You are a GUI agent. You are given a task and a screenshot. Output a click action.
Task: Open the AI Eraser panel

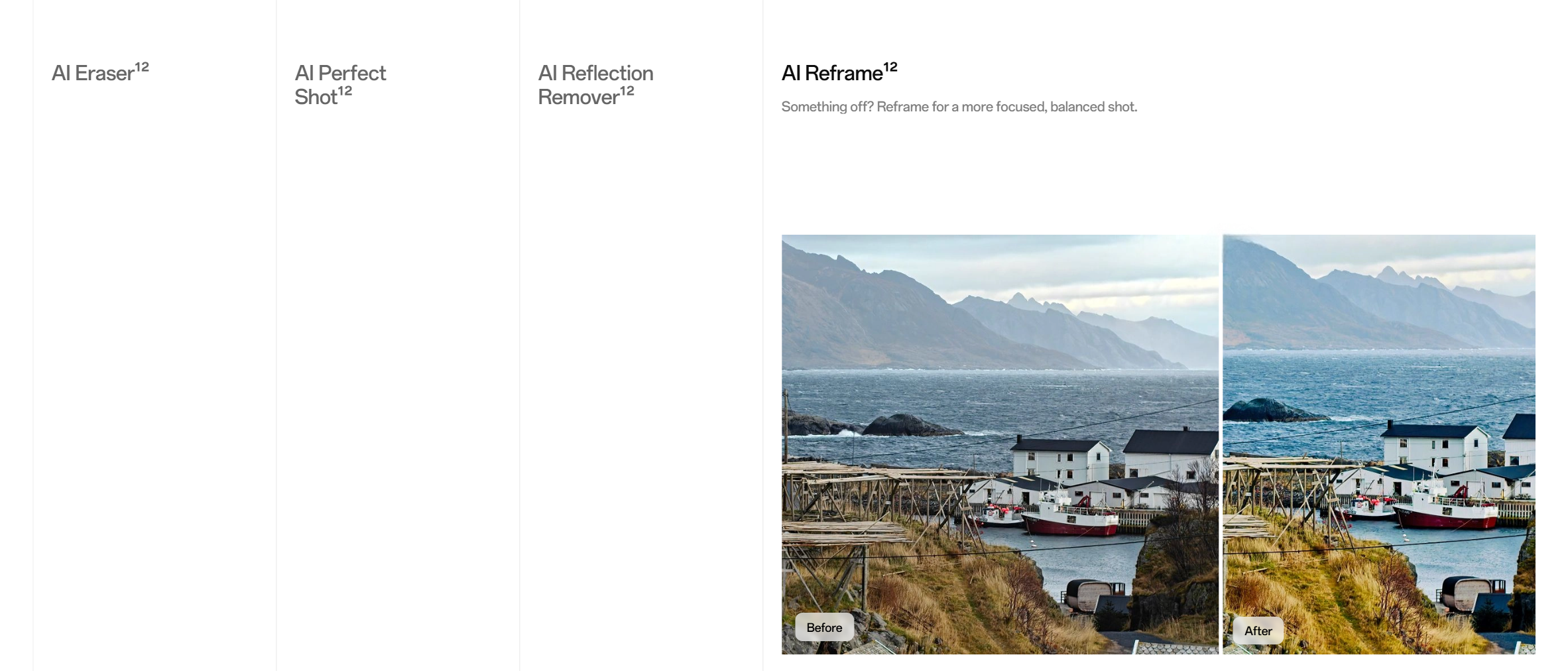100,73
